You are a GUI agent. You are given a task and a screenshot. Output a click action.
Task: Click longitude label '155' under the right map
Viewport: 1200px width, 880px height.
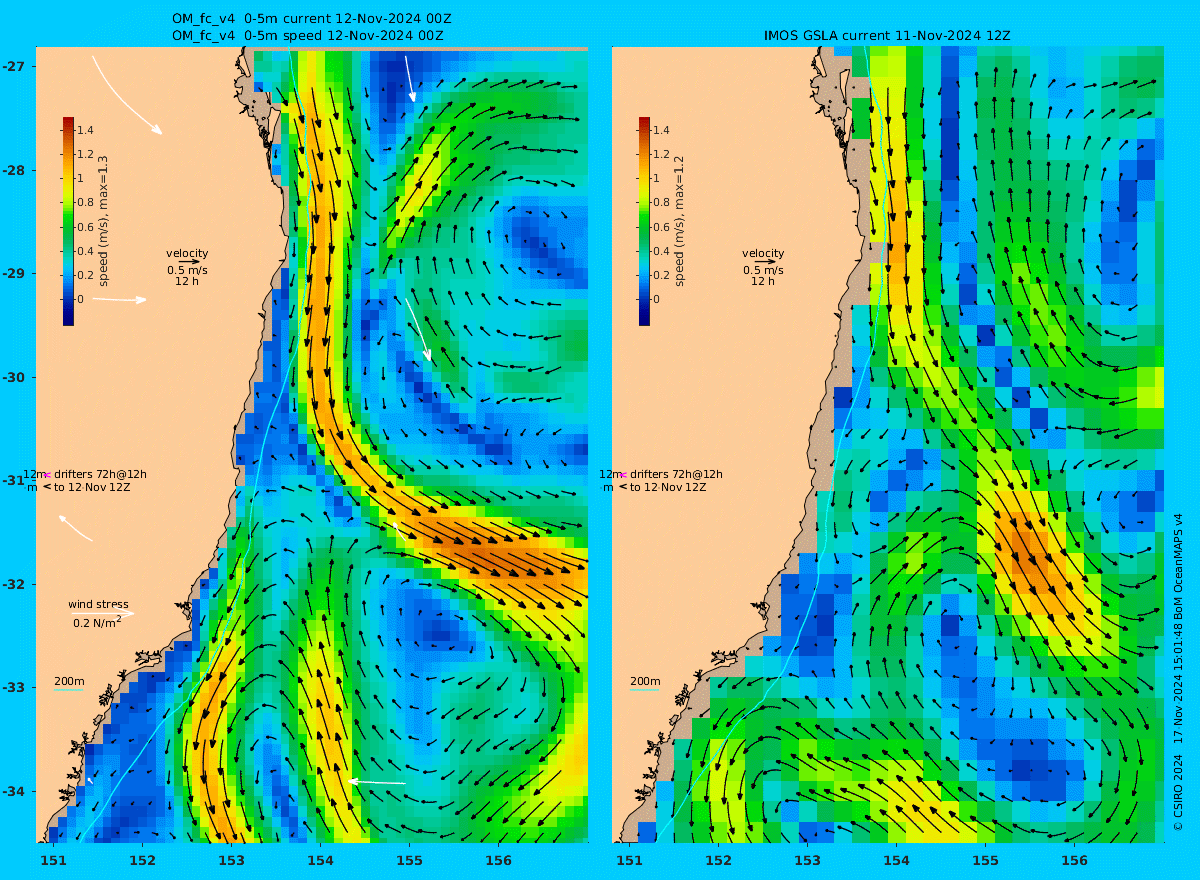click(x=985, y=860)
